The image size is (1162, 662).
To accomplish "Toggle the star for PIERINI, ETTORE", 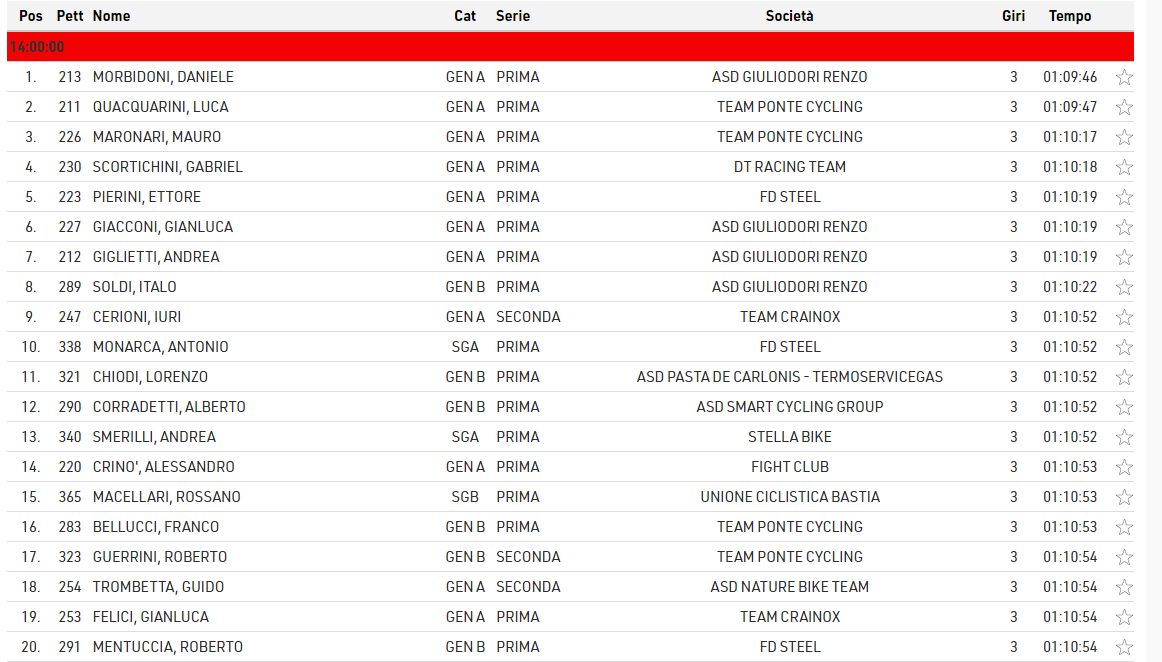I will click(x=1124, y=197).
